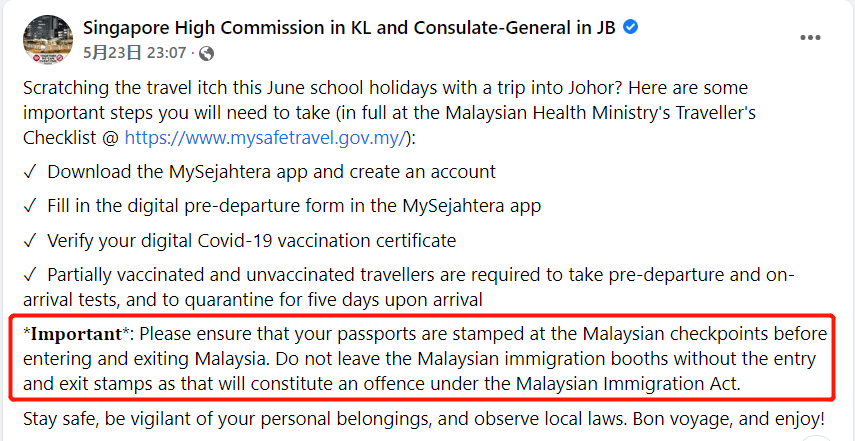Click the checkmark beside Download the MySejahtera app
855x441 pixels.
click(30, 172)
